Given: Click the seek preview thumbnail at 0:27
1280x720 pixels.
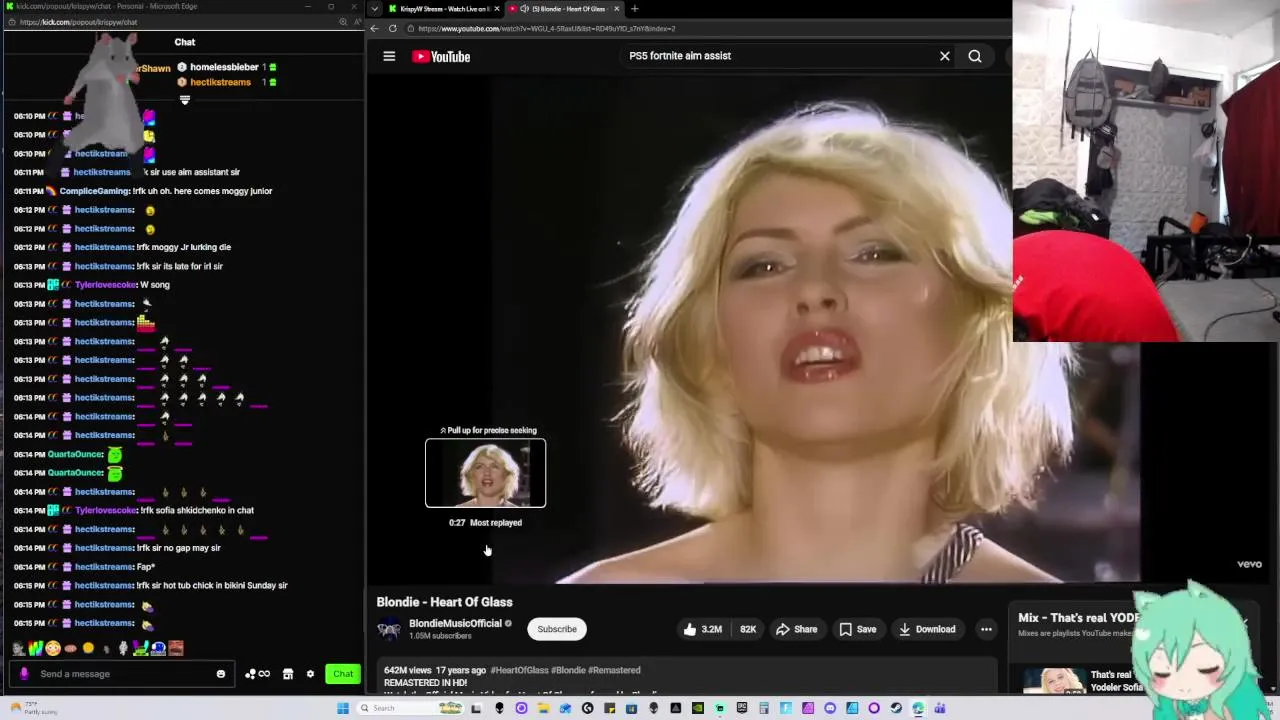Looking at the screenshot, I should click(485, 473).
